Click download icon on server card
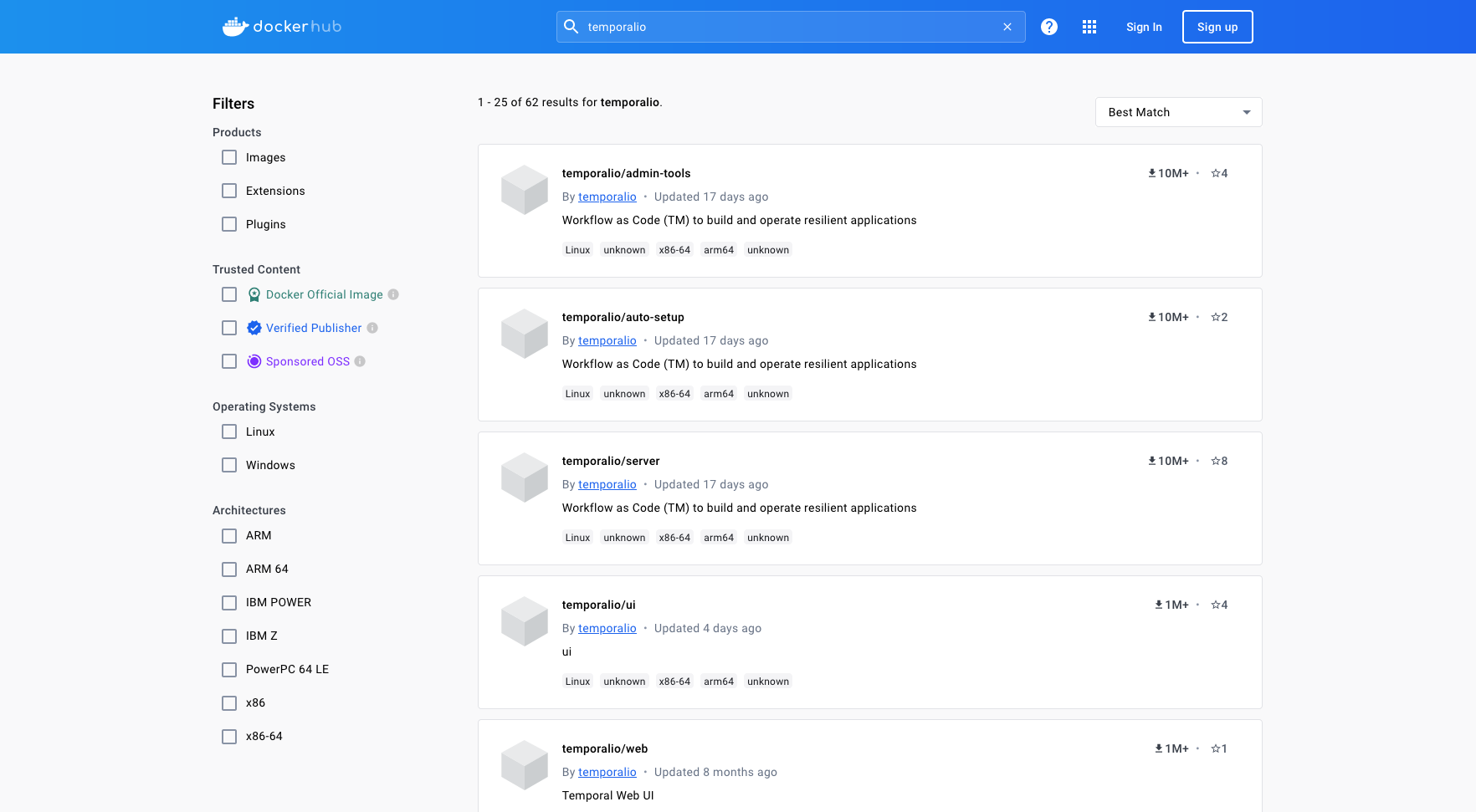The width and height of the screenshot is (1476, 812). tap(1151, 461)
